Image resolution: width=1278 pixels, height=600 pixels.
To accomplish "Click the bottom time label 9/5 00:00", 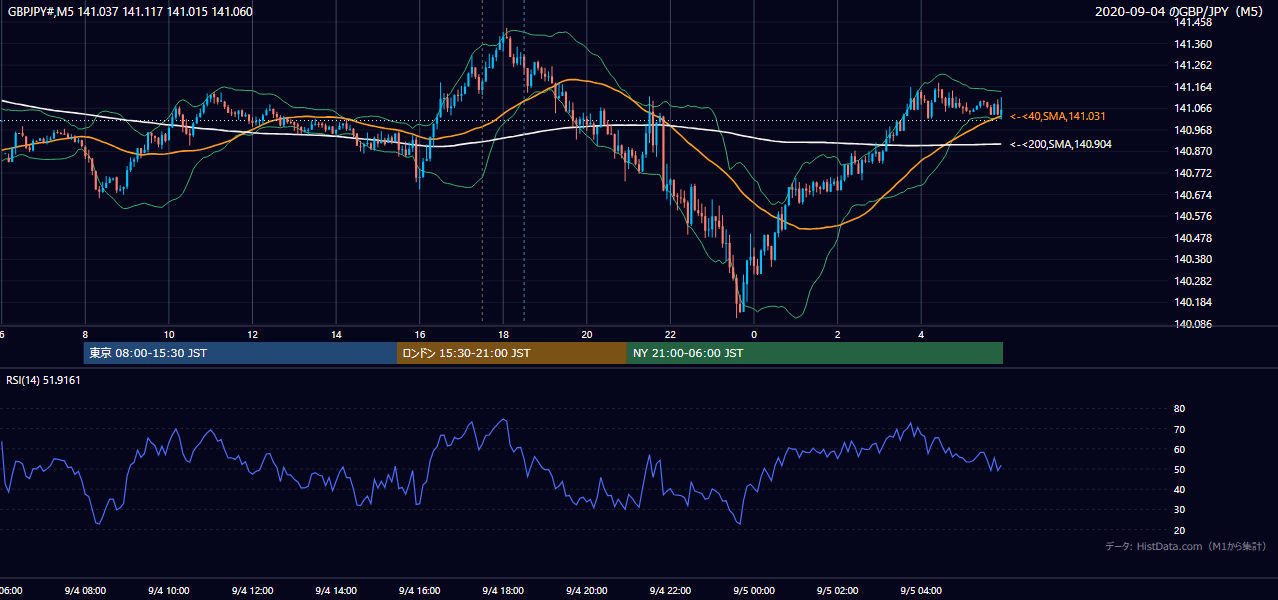I will coord(754,591).
